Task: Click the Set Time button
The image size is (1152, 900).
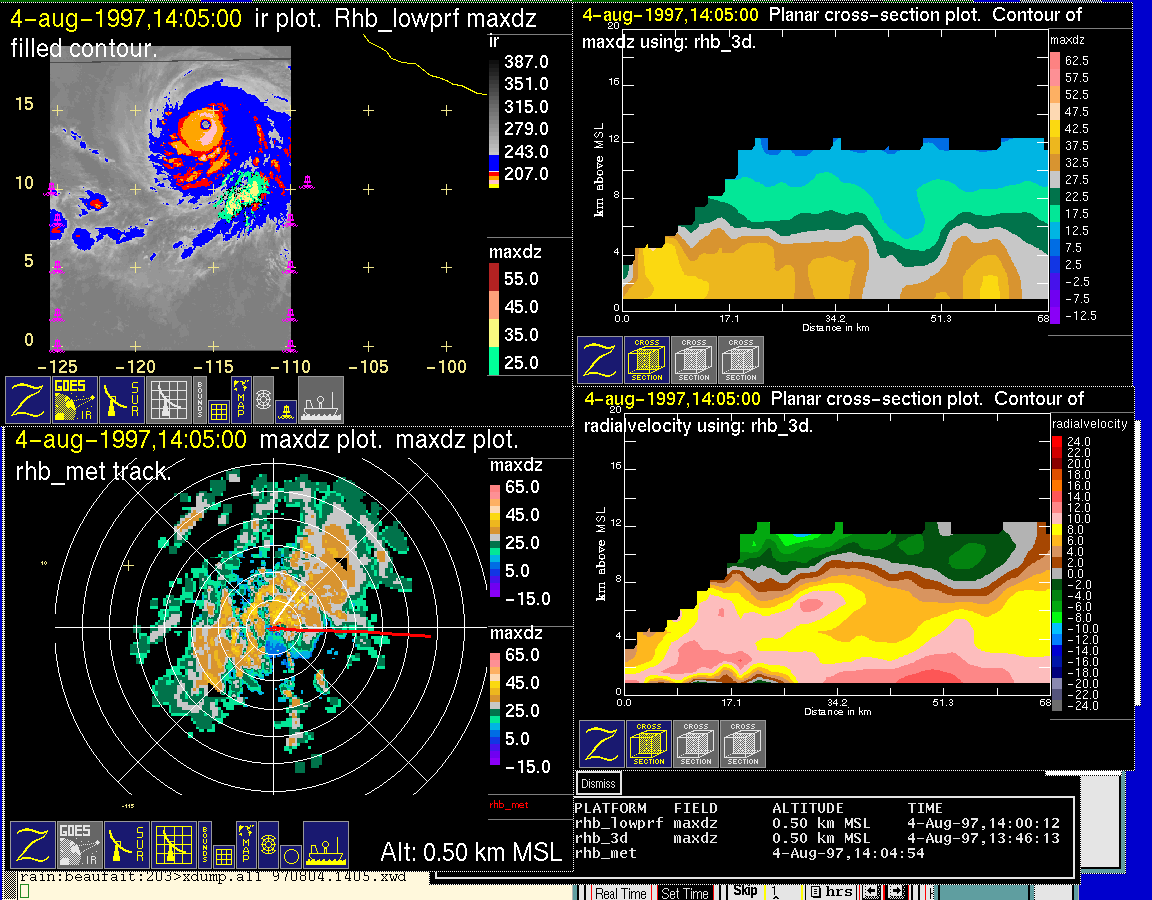Action: coord(684,893)
